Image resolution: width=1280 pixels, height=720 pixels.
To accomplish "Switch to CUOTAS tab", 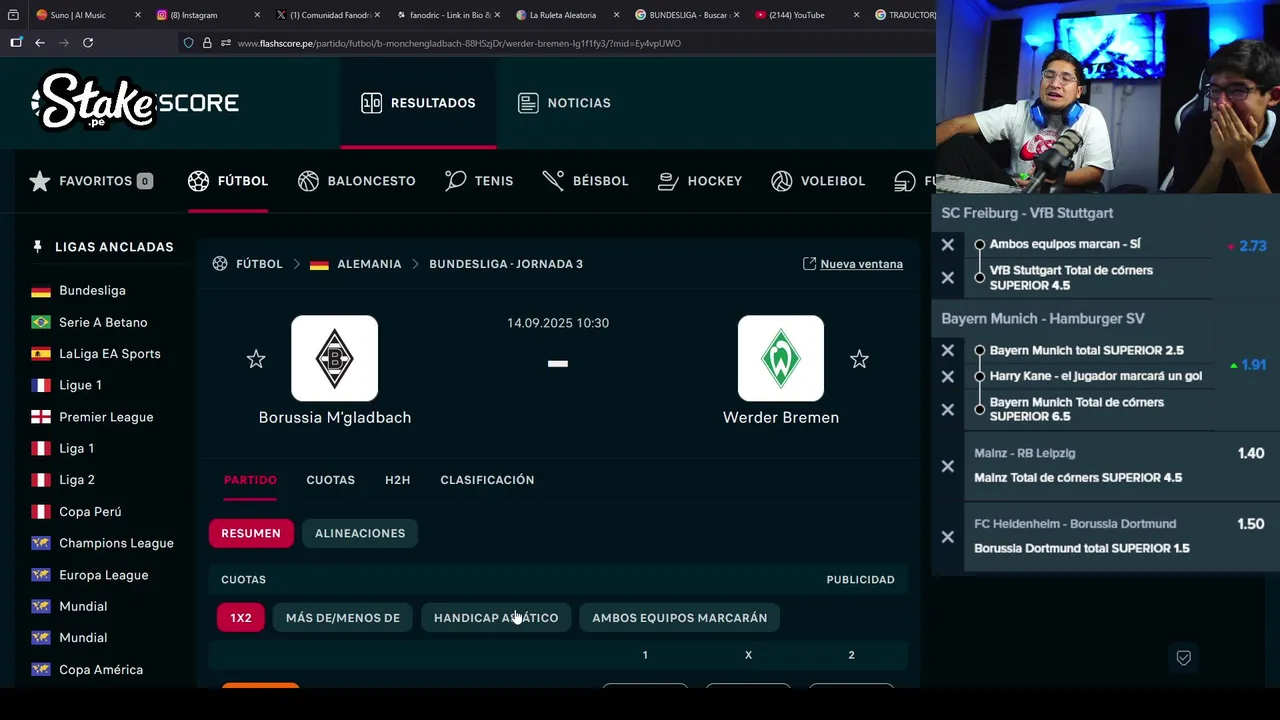I will click(x=331, y=480).
